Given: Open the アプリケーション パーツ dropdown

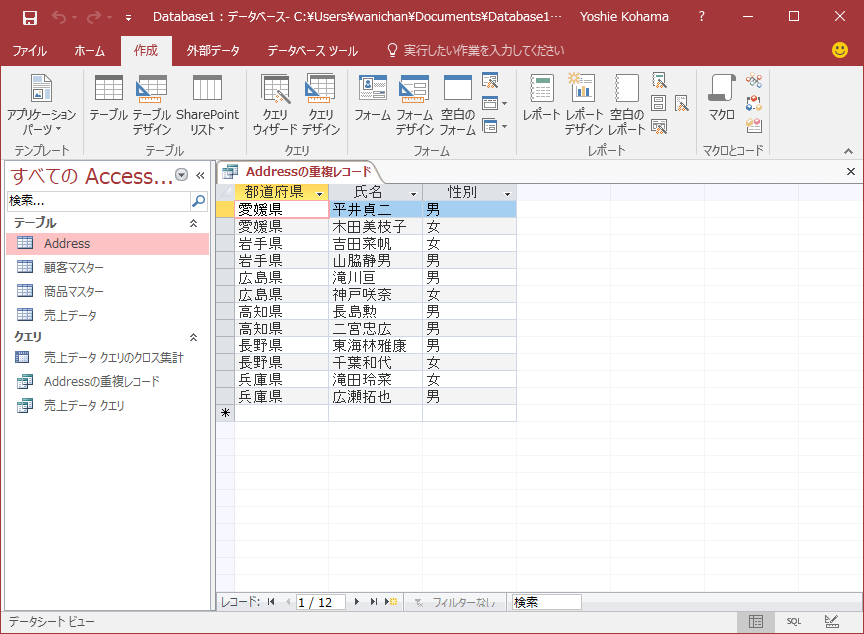Looking at the screenshot, I should coord(41,105).
